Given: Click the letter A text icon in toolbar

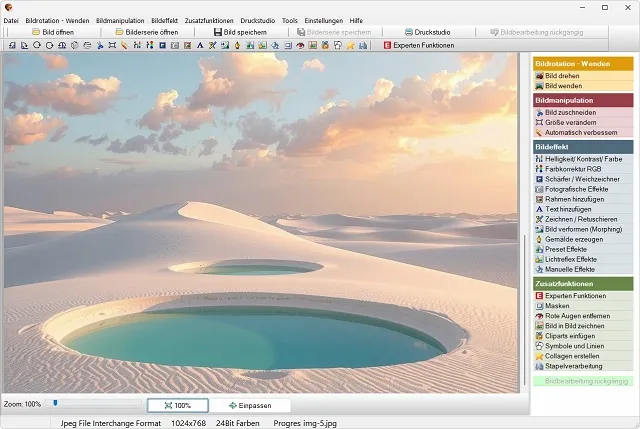Looking at the screenshot, I should pyautogui.click(x=200, y=46).
